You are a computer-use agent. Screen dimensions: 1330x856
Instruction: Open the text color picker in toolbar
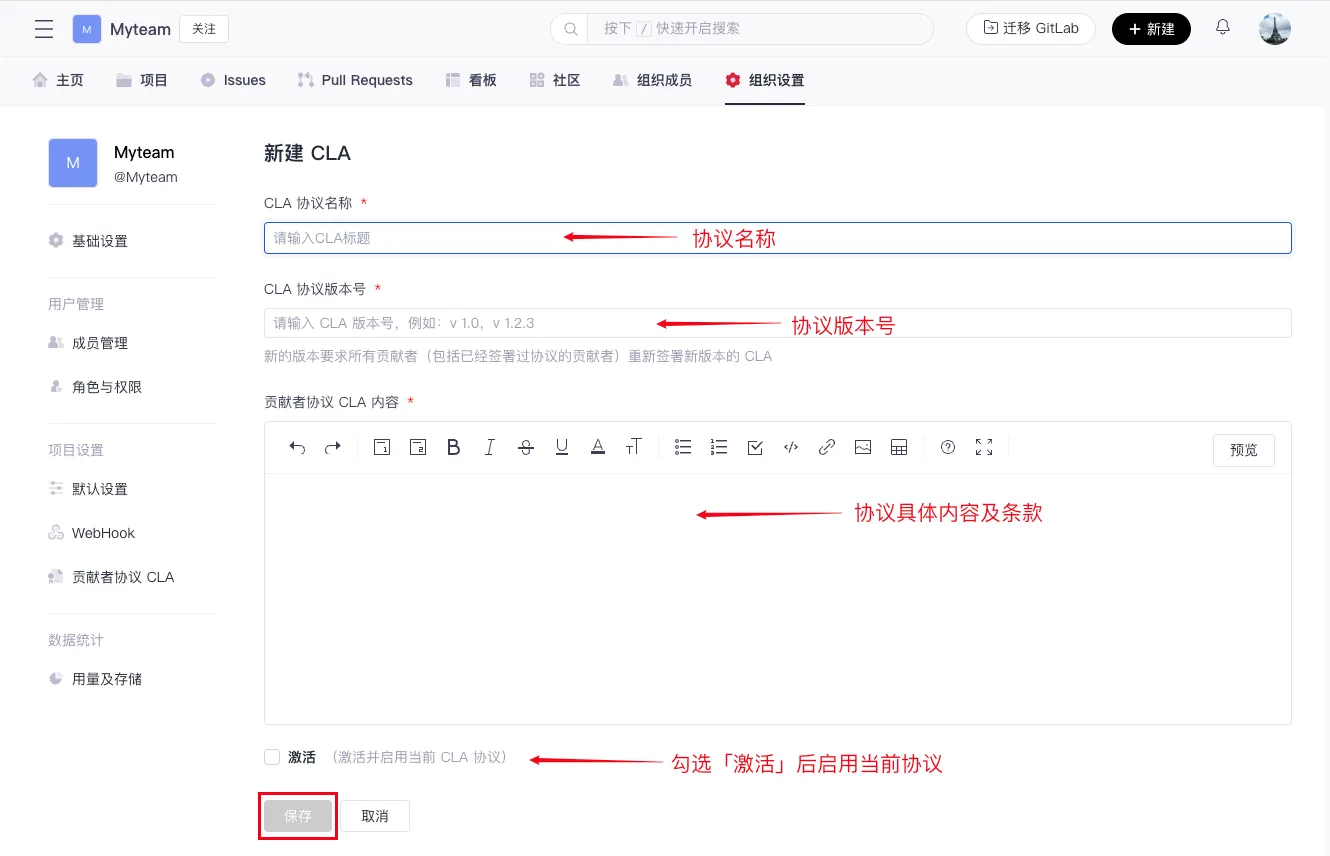(598, 448)
